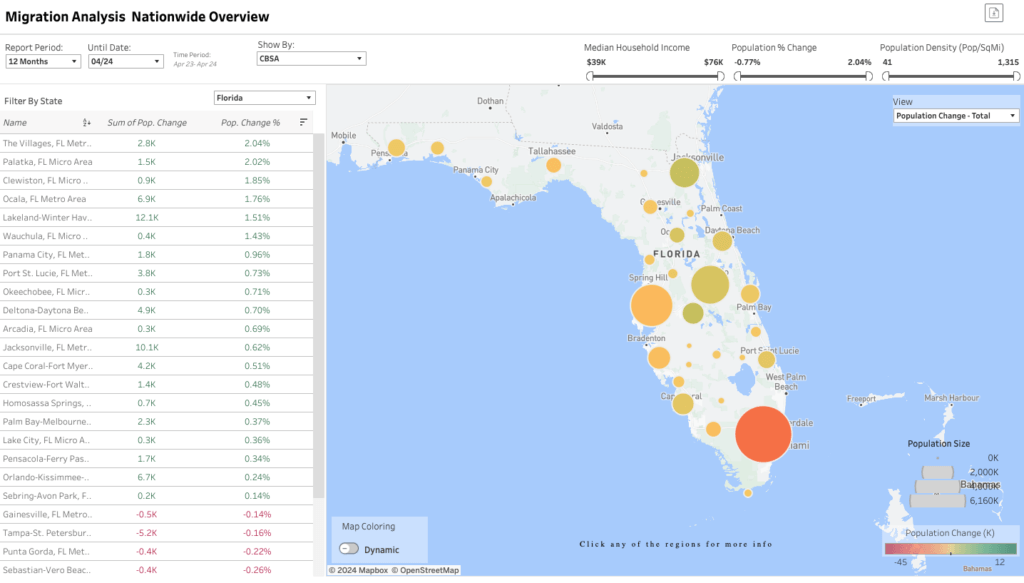This screenshot has width=1024, height=583.
Task: Click the sort icon beside Pop. Change %
Action: tap(303, 122)
